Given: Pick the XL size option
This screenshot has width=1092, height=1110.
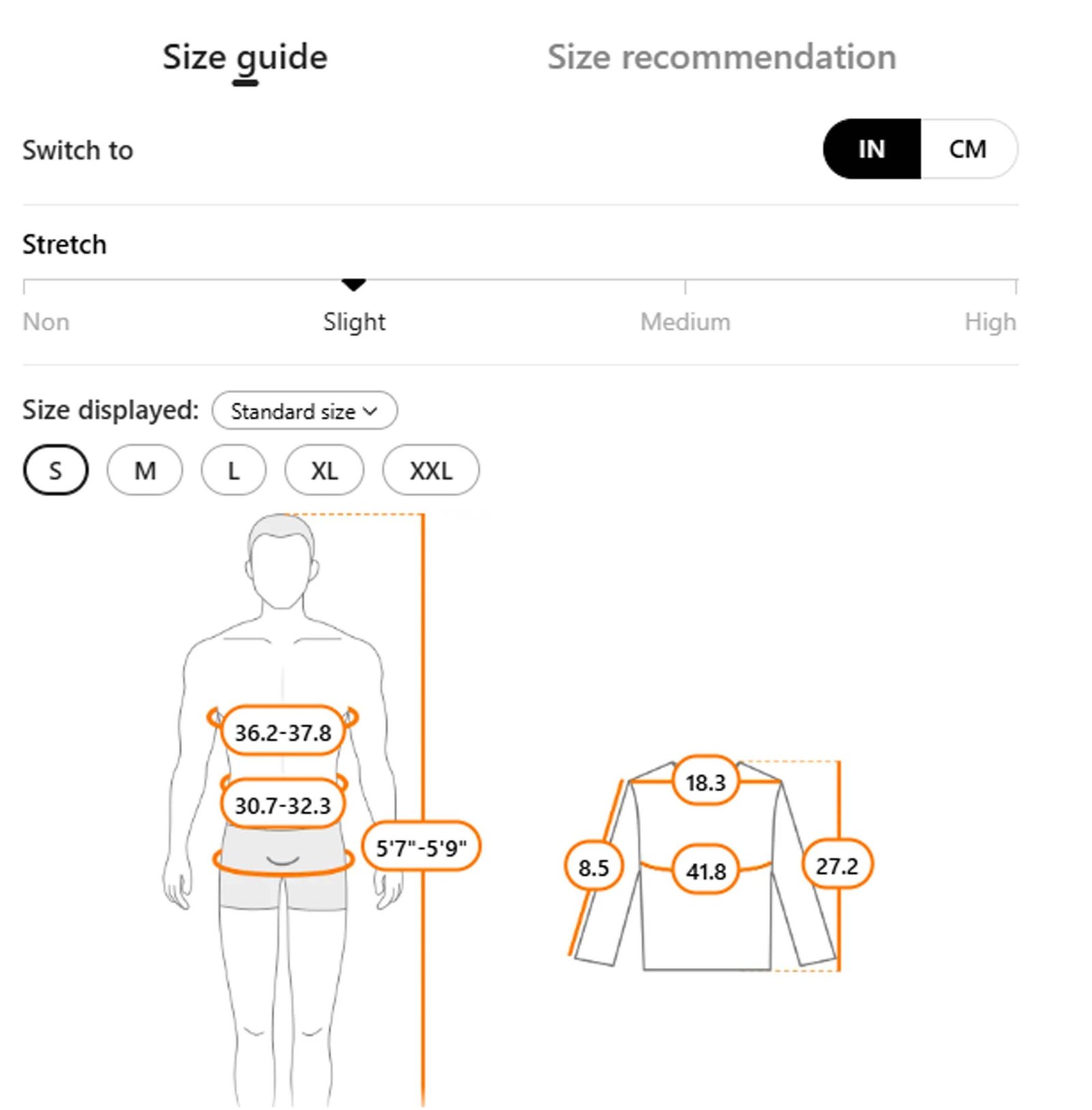Looking at the screenshot, I should [x=324, y=470].
